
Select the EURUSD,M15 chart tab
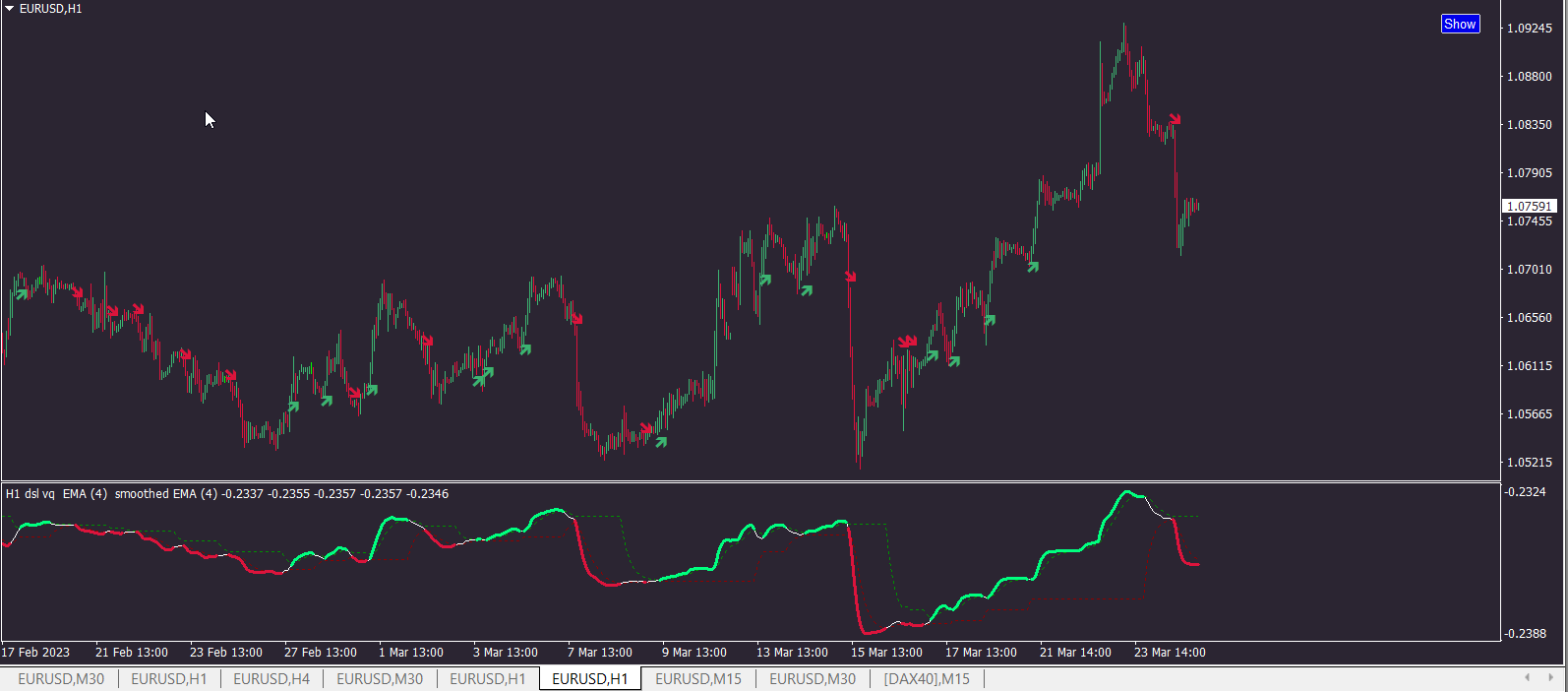698,679
